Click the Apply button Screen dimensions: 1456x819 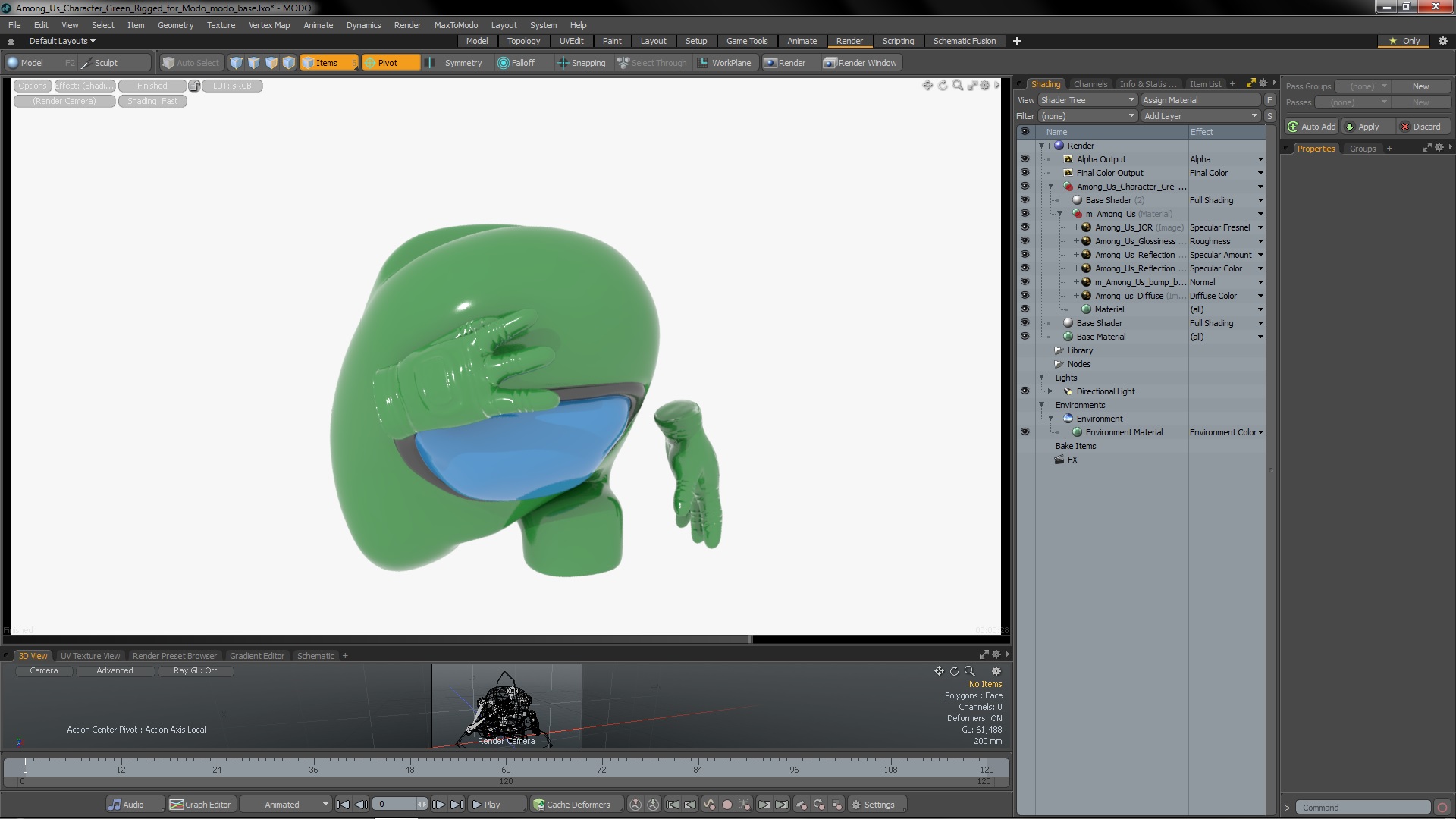pyautogui.click(x=1368, y=127)
